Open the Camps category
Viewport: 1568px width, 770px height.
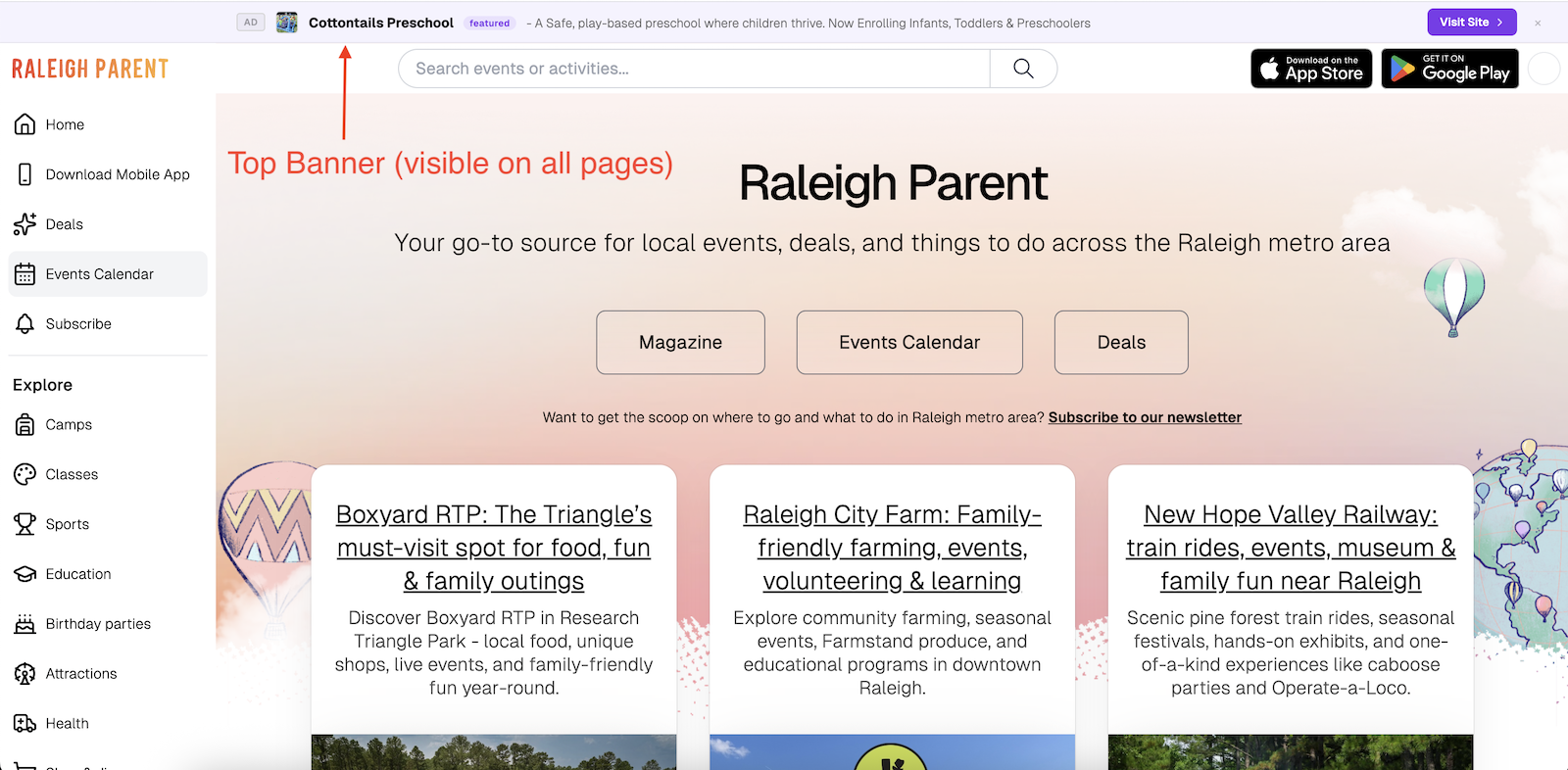(x=108, y=424)
